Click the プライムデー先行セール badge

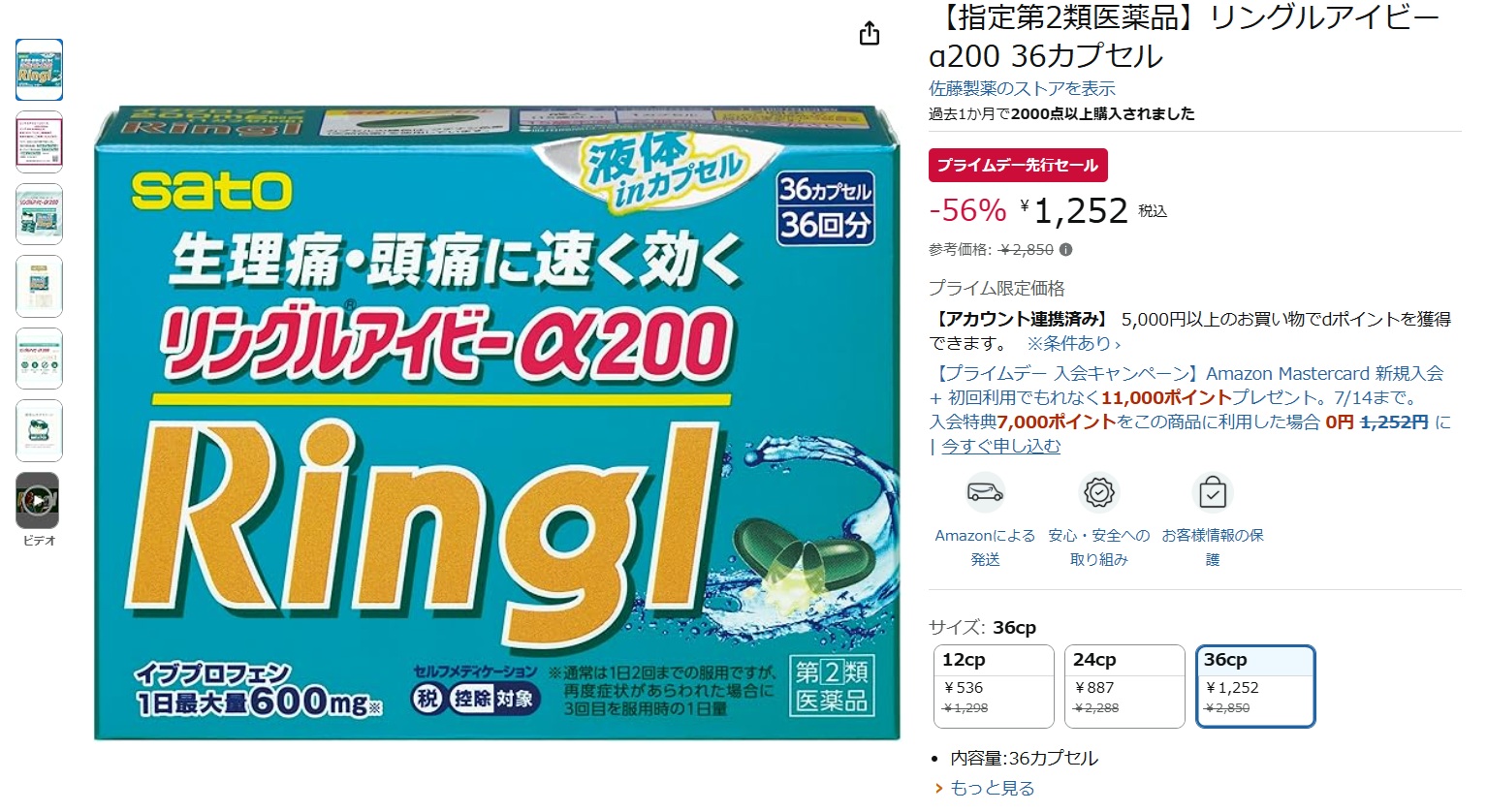1018,165
